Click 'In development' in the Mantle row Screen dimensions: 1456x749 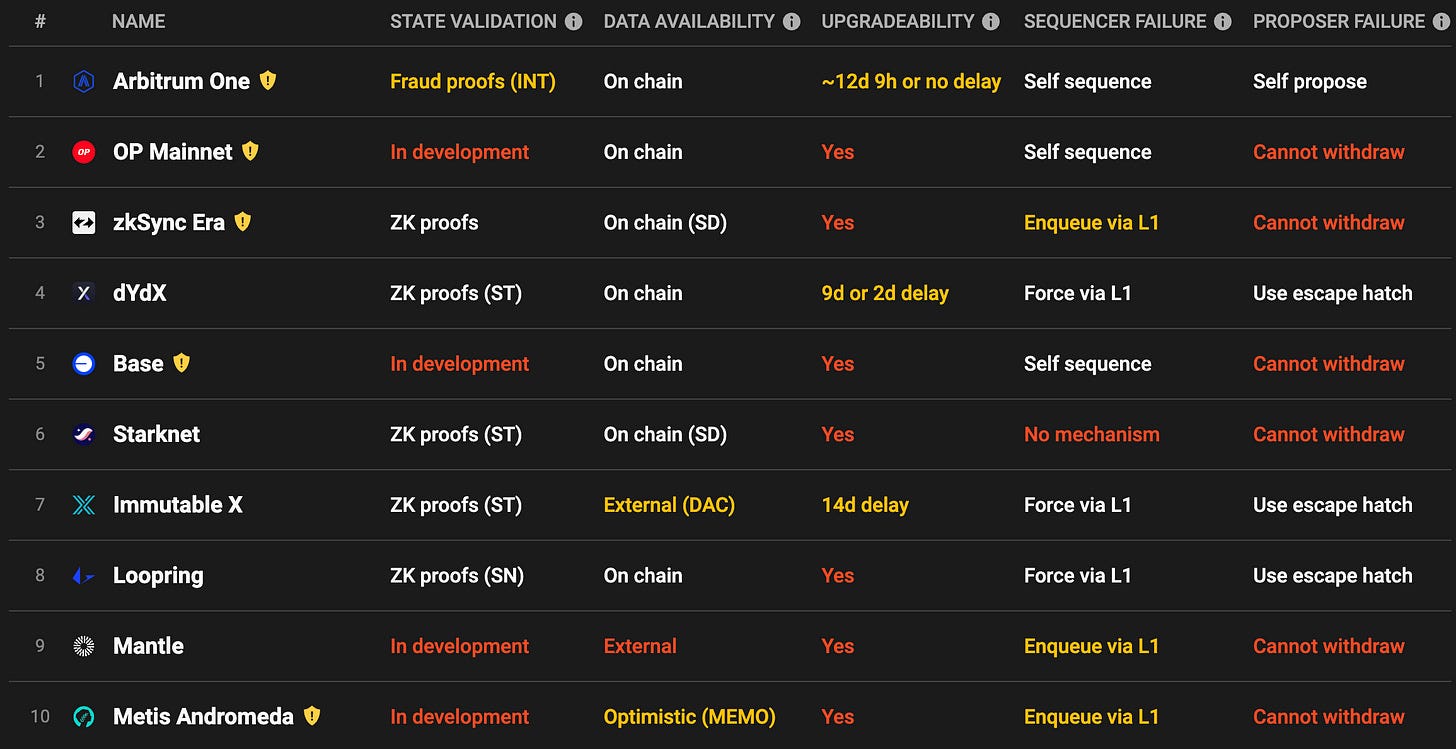(x=460, y=646)
